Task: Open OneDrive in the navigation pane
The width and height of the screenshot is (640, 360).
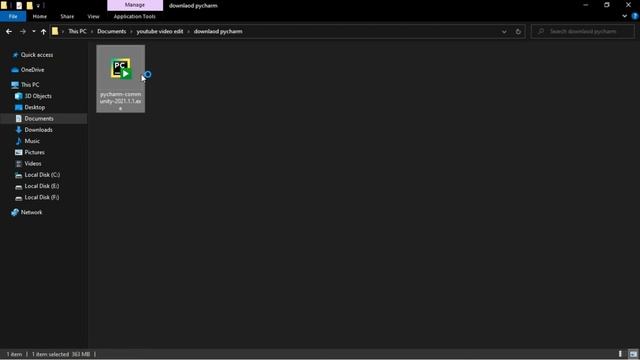Action: tap(32, 70)
